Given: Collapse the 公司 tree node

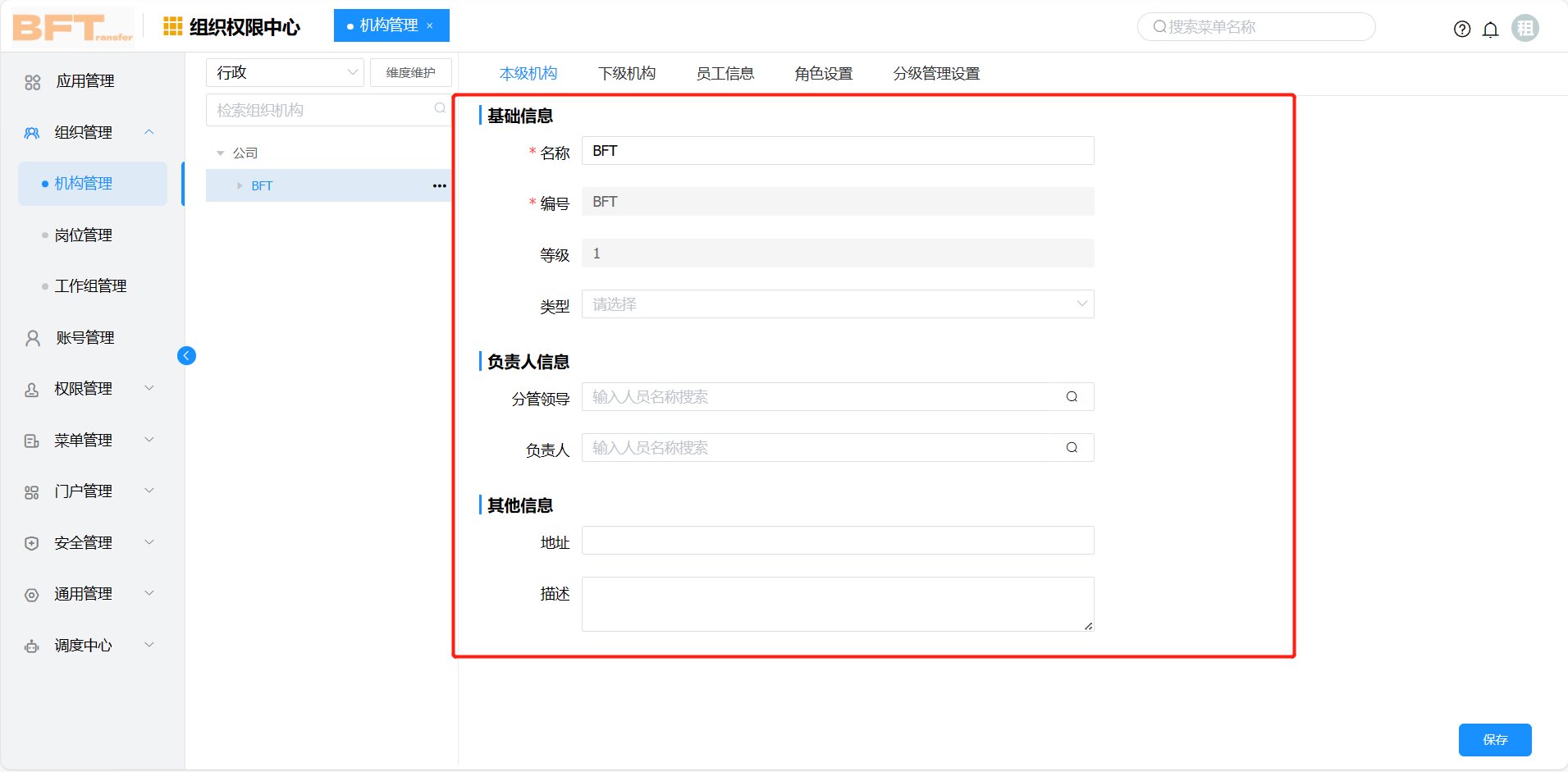Looking at the screenshot, I should pos(220,153).
